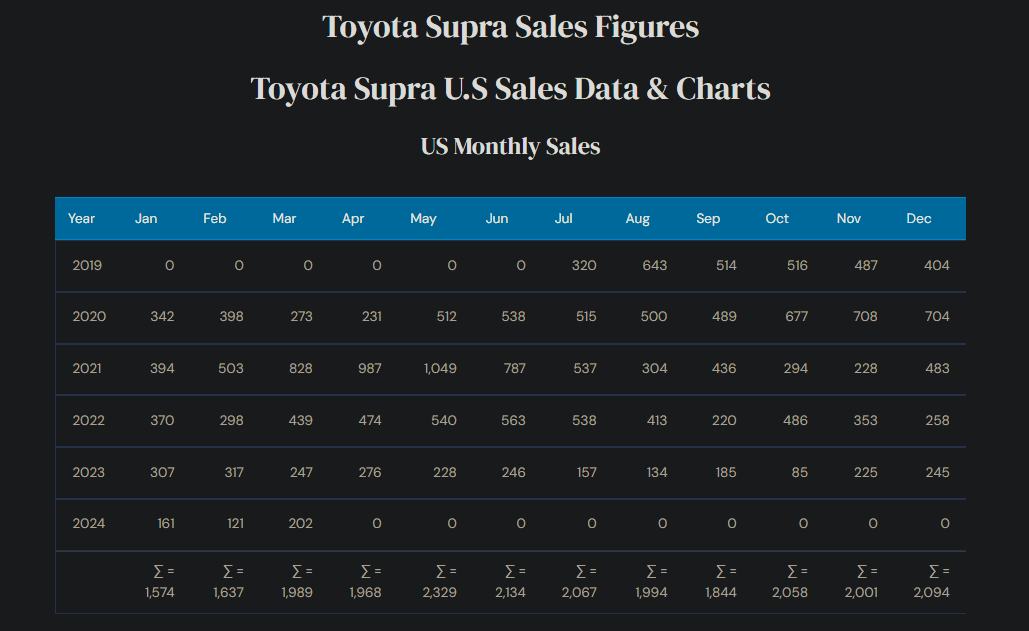The width and height of the screenshot is (1029, 631).
Task: Select the May column header
Action: pyautogui.click(x=423, y=219)
